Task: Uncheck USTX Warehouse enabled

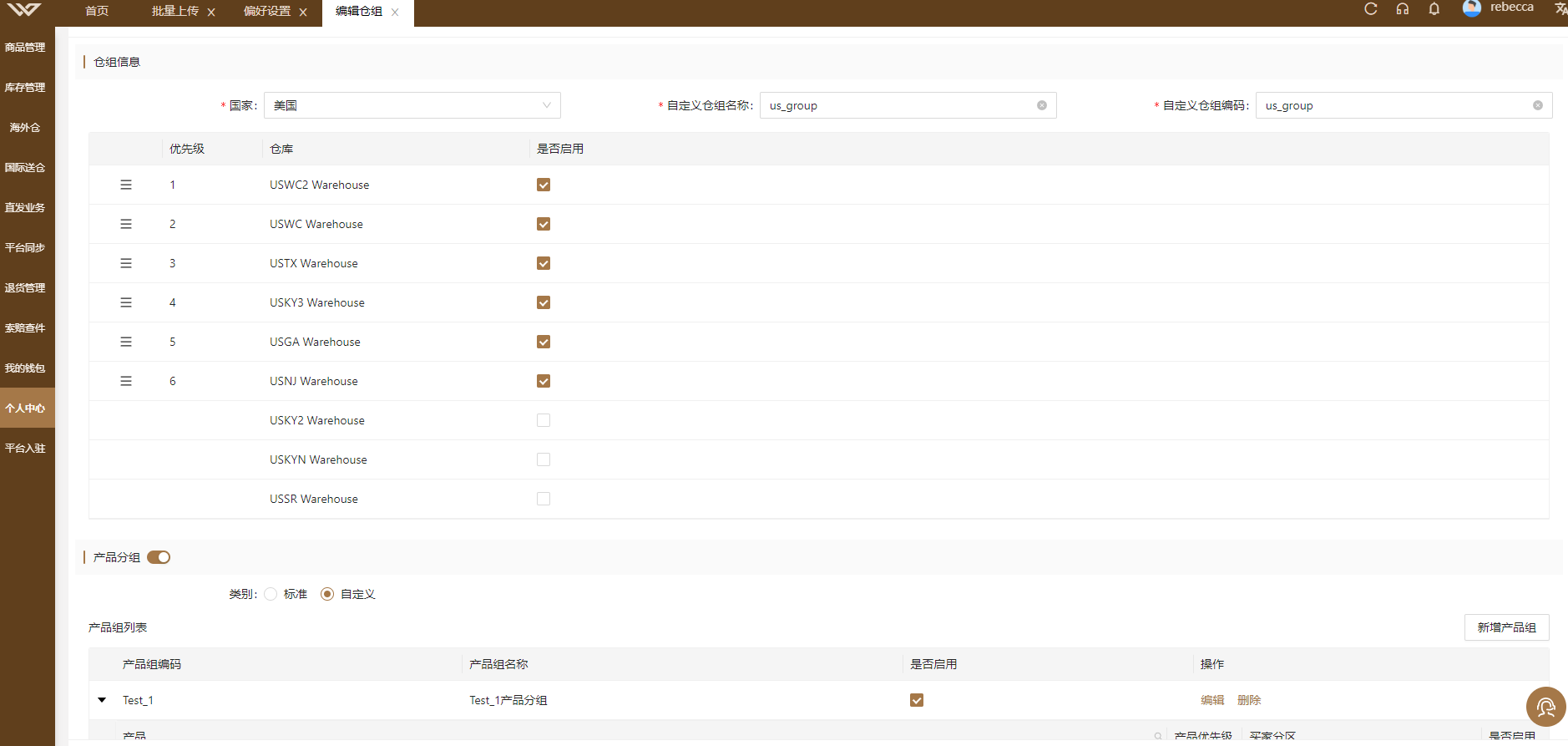Action: 544,263
